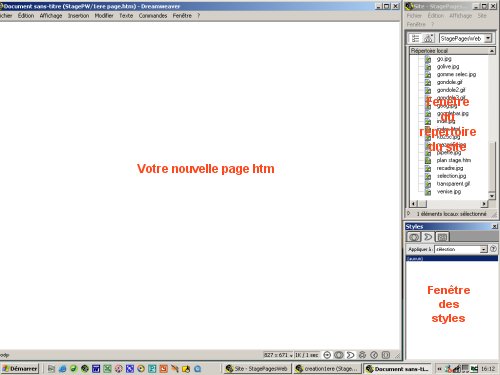This screenshot has height=375, width=500.
Task: Select venise.jpg in the file list
Action: [x=449, y=192]
